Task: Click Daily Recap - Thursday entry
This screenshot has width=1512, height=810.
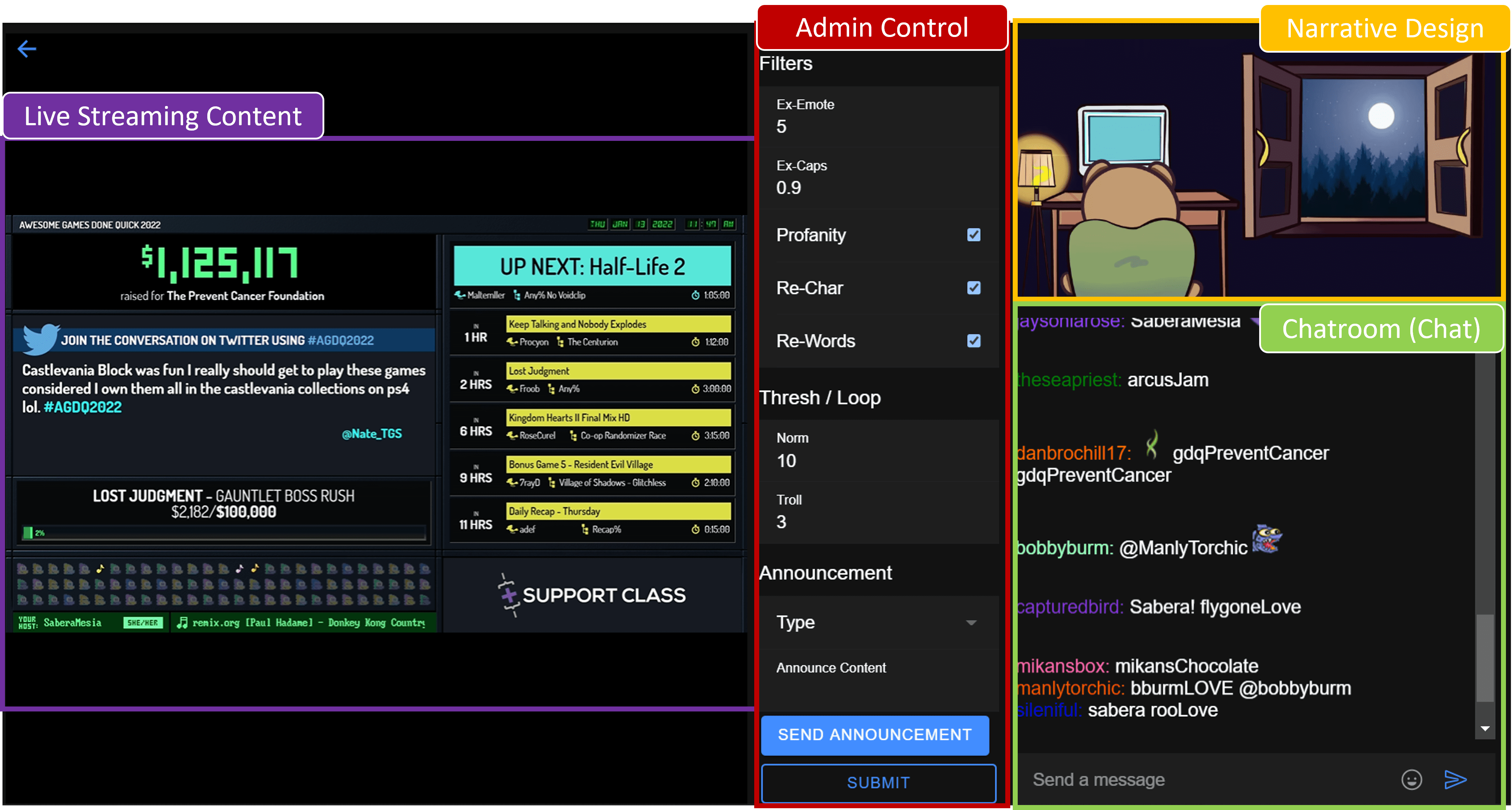Action: [619, 511]
